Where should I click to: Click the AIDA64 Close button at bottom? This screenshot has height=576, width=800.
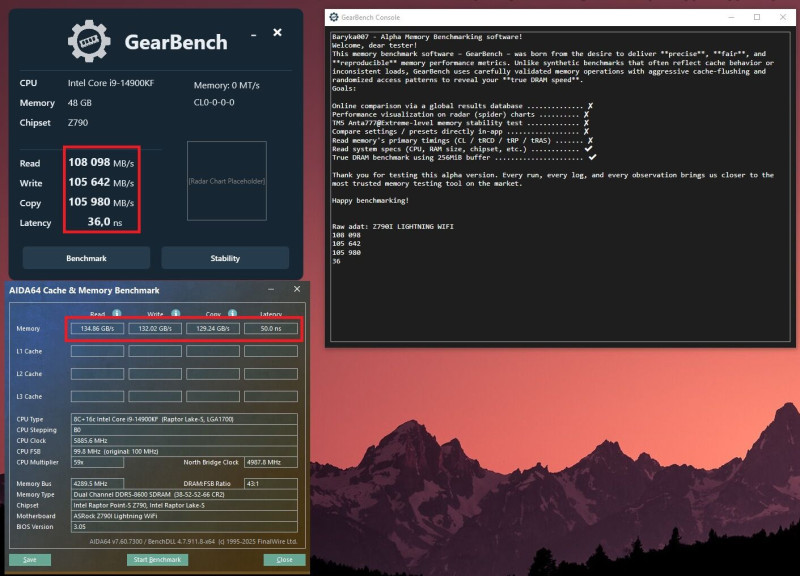(x=285, y=560)
